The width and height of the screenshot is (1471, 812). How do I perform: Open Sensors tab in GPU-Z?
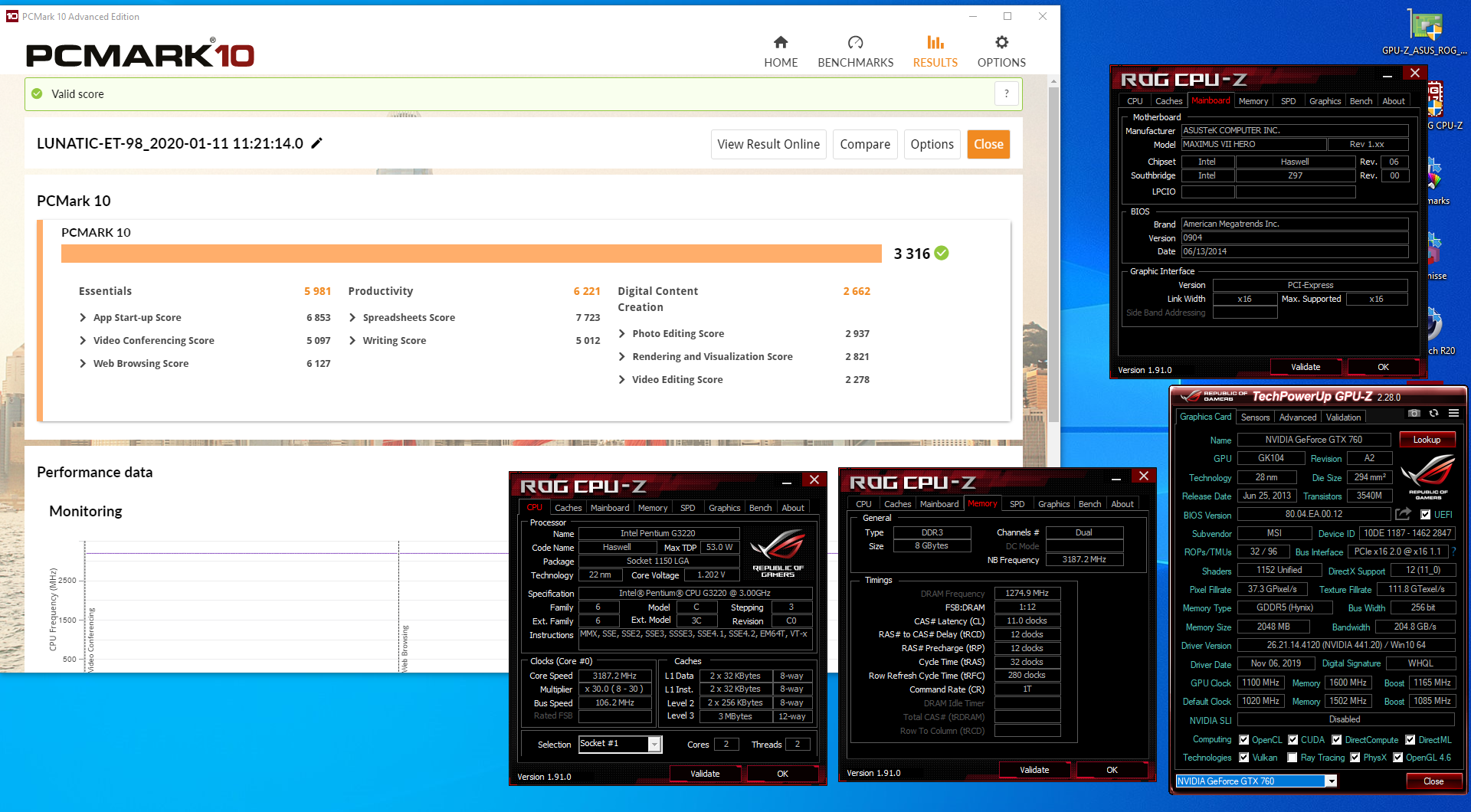(x=1255, y=417)
